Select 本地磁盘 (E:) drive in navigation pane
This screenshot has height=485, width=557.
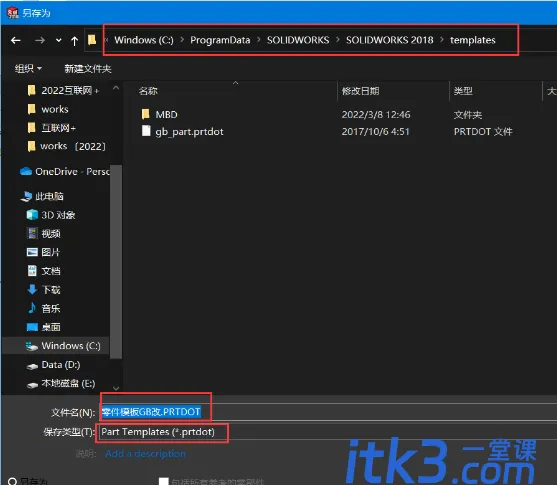click(61, 384)
